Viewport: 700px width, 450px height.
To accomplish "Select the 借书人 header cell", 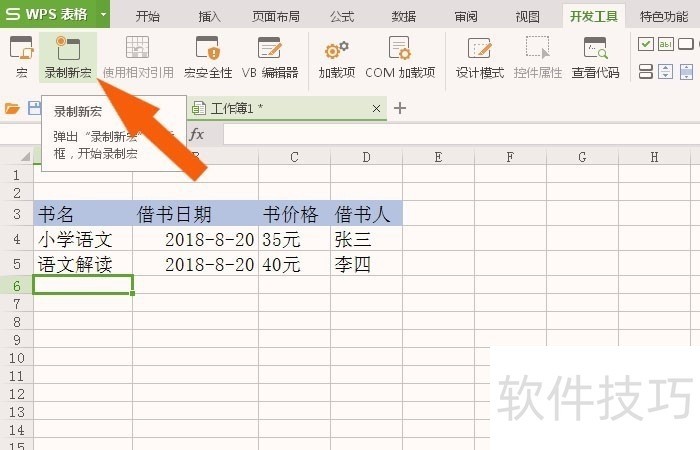I will 367,214.
